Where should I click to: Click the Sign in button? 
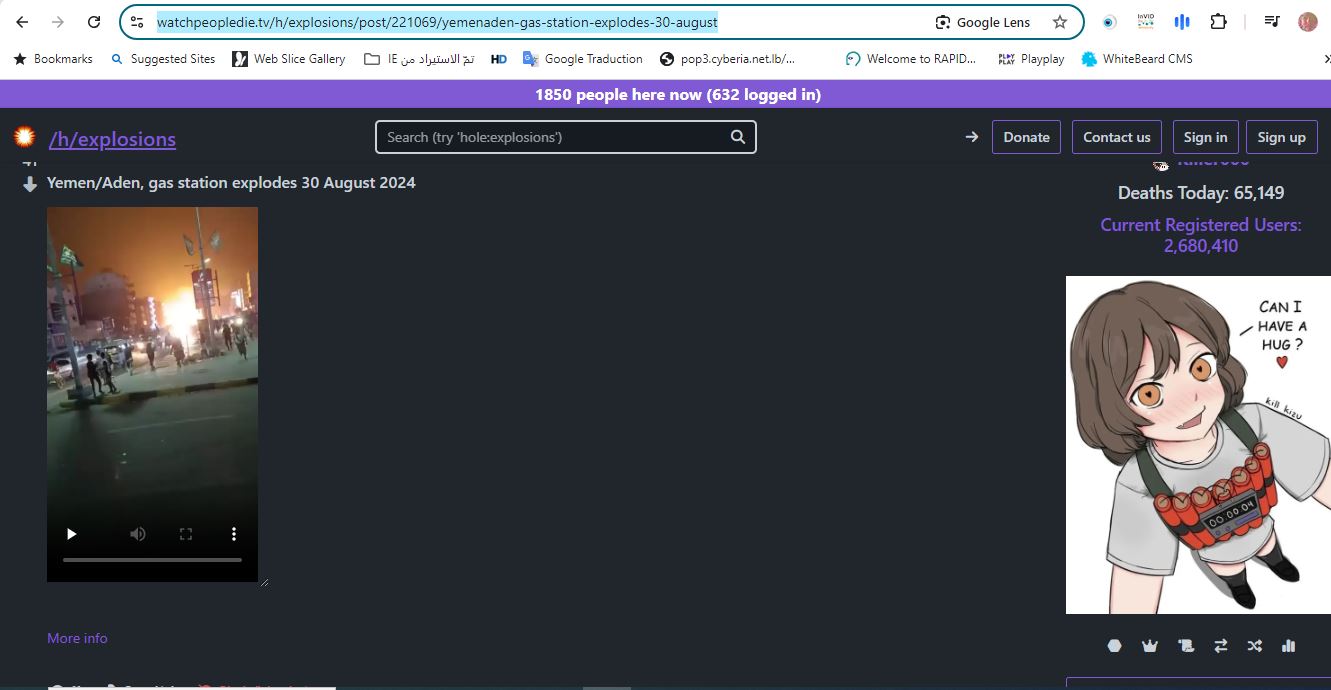tap(1205, 137)
